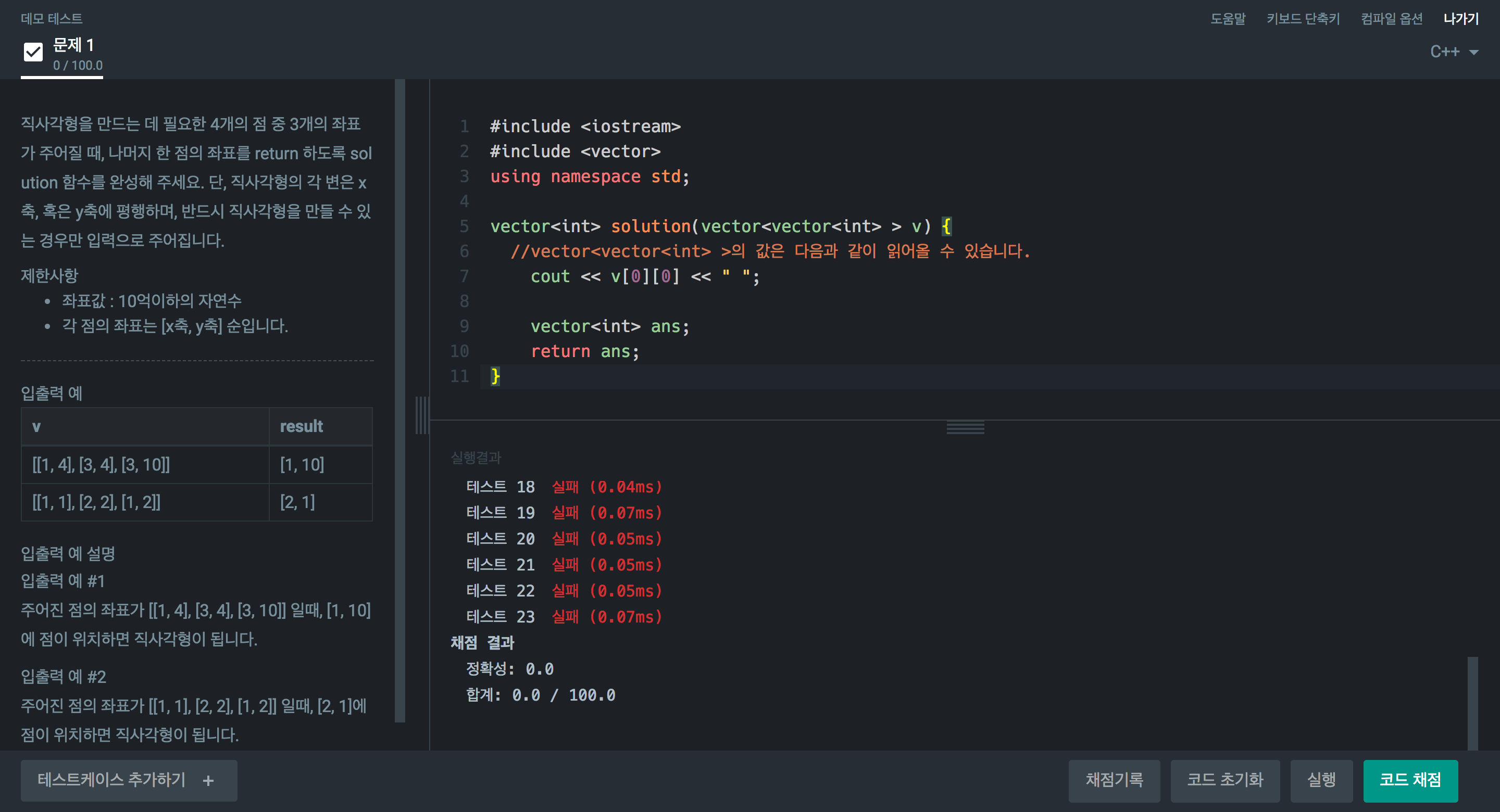Viewport: 1500px width, 812px height.
Task: Click the 각 점의 좌표는 [x축, y축] bullet
Action: tap(174, 325)
